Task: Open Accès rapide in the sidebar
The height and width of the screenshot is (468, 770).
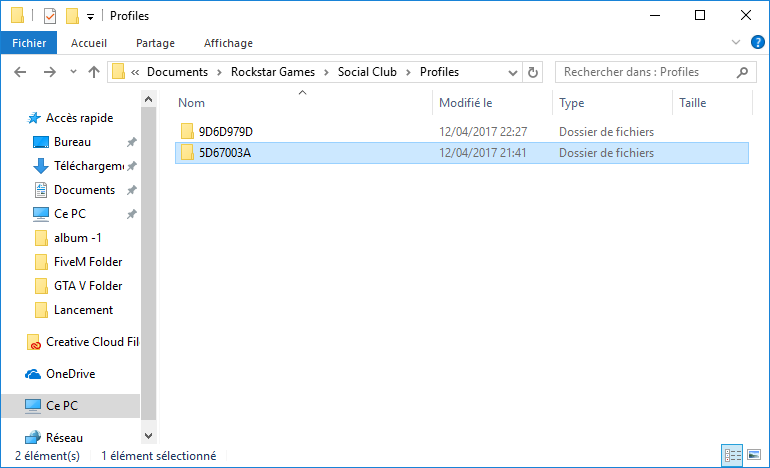Action: (80, 118)
